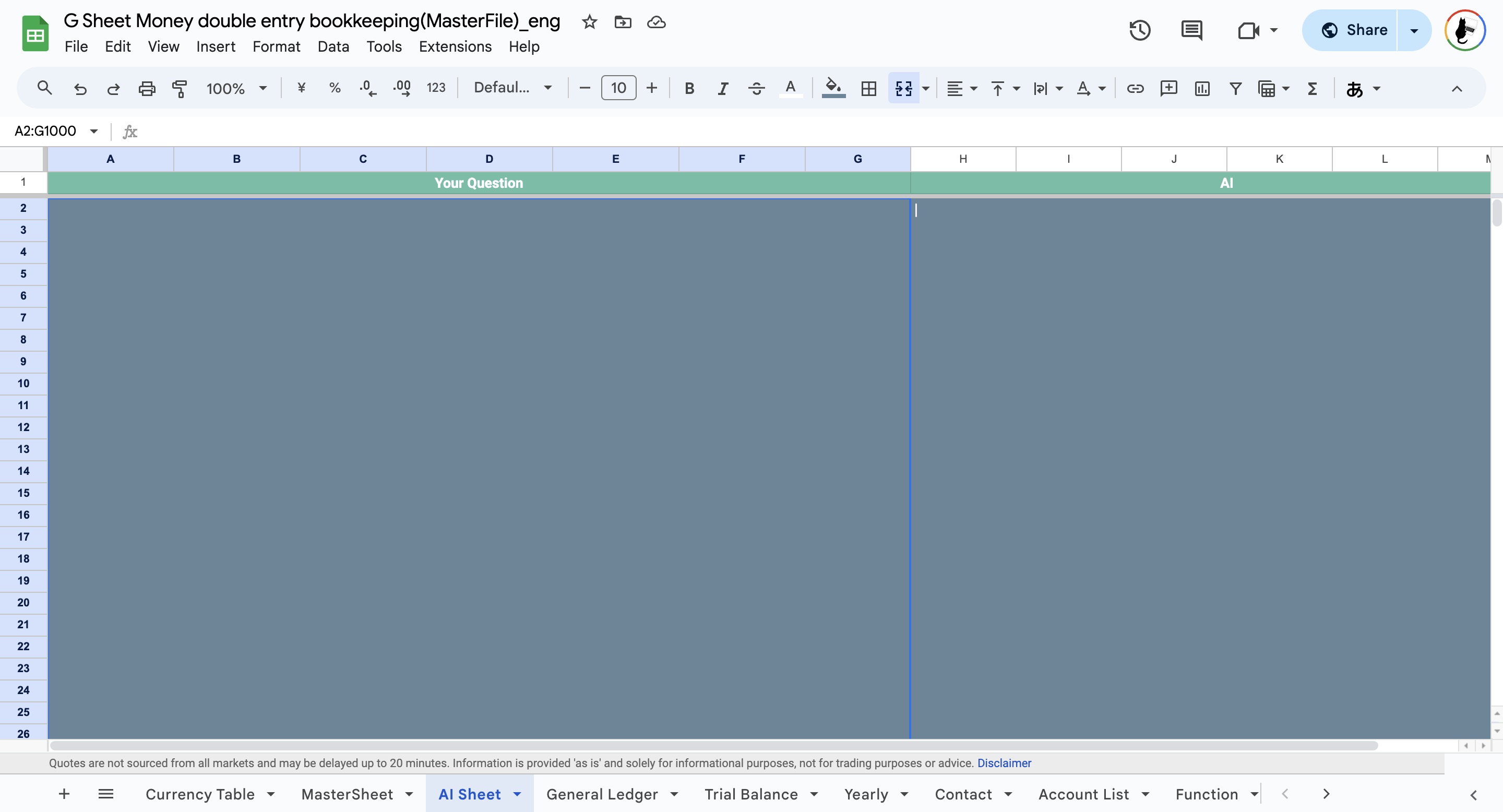Screen dimensions: 1503x812
Task: Open the borders tool
Action: (869, 88)
